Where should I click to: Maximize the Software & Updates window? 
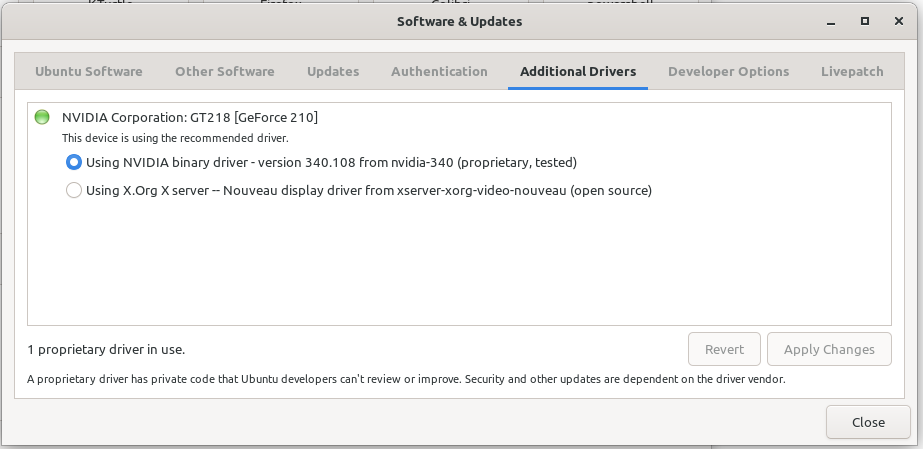865,20
